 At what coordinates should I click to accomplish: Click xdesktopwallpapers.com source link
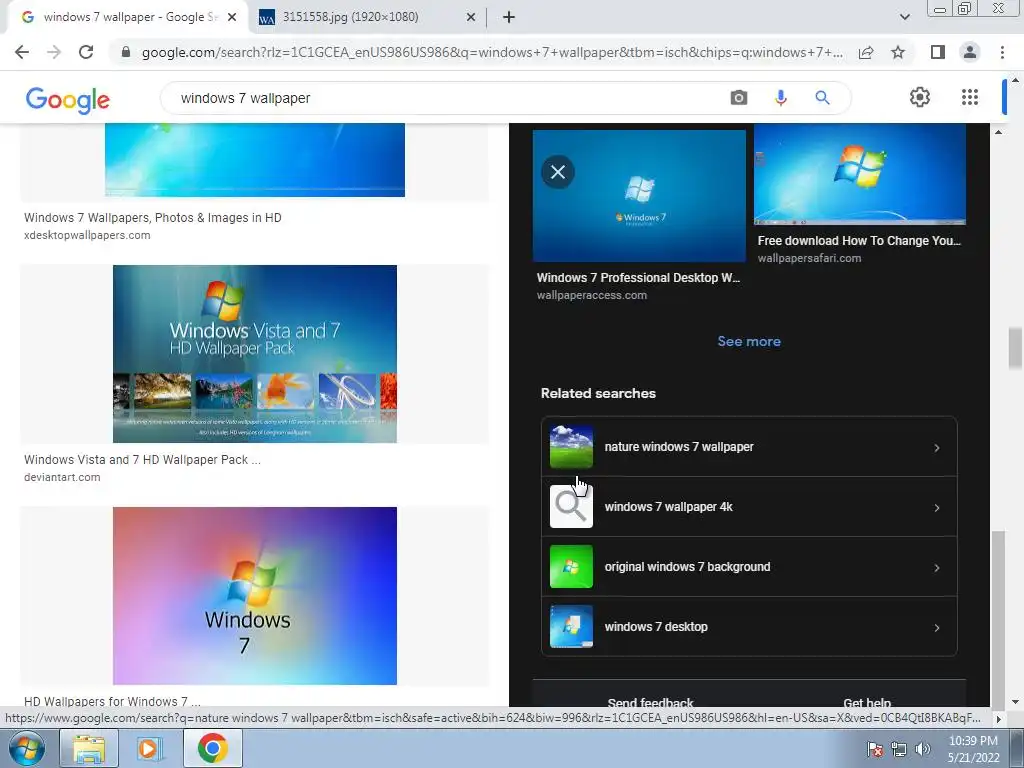pyautogui.click(x=87, y=235)
